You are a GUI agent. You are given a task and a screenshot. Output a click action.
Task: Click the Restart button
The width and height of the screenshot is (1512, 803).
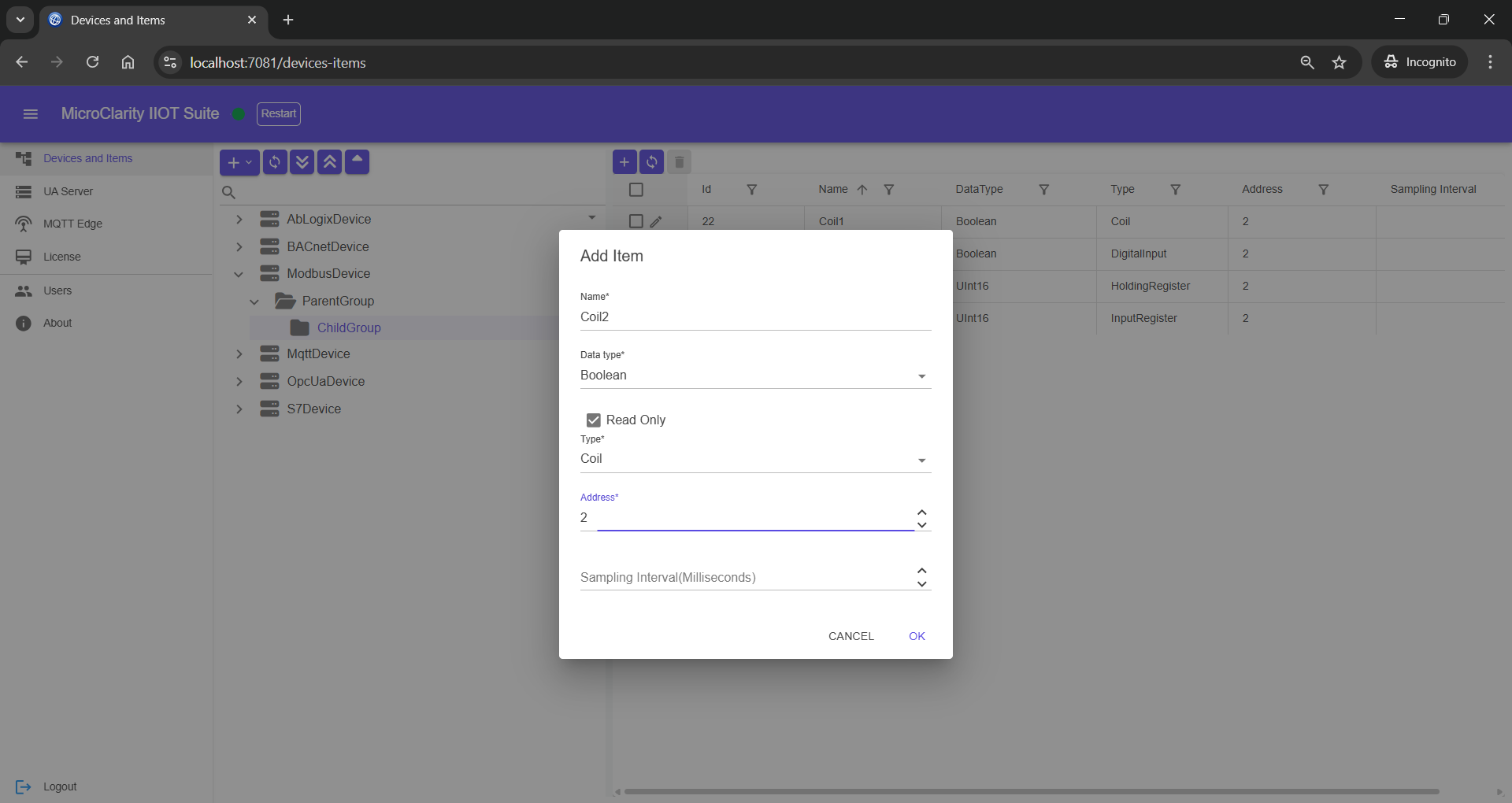pyautogui.click(x=279, y=114)
